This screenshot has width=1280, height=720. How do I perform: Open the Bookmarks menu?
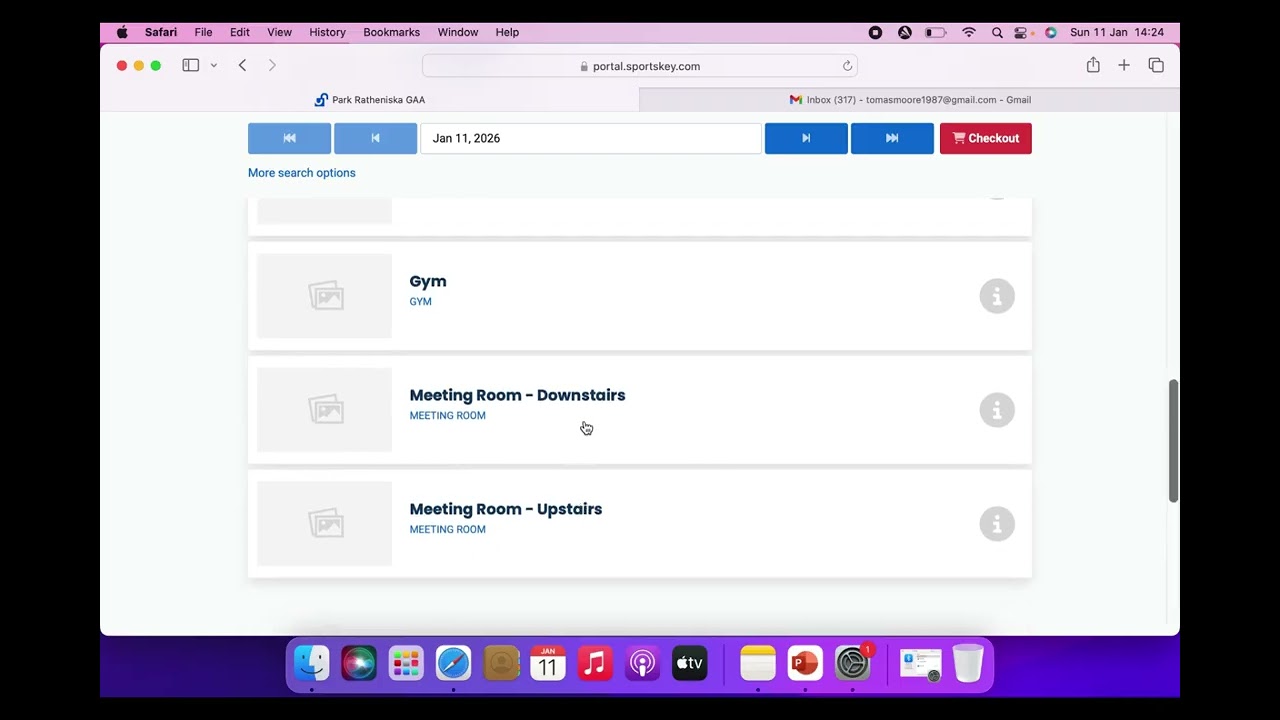[x=391, y=32]
